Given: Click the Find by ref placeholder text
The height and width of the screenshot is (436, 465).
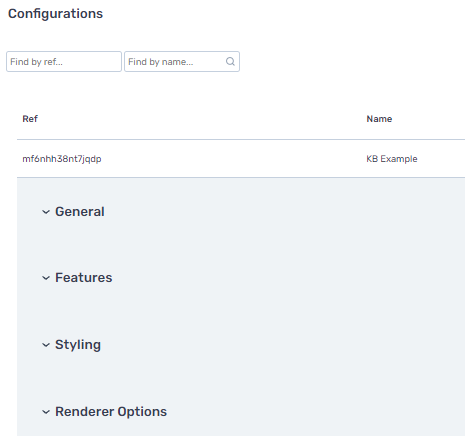Looking at the screenshot, I should [36, 62].
